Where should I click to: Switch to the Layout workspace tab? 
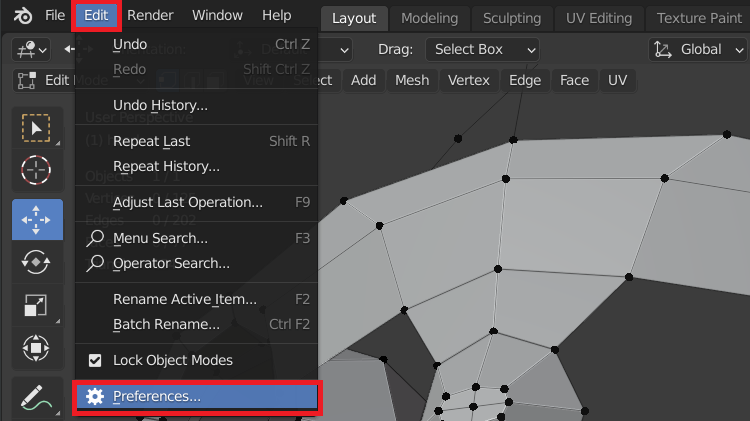354,19
